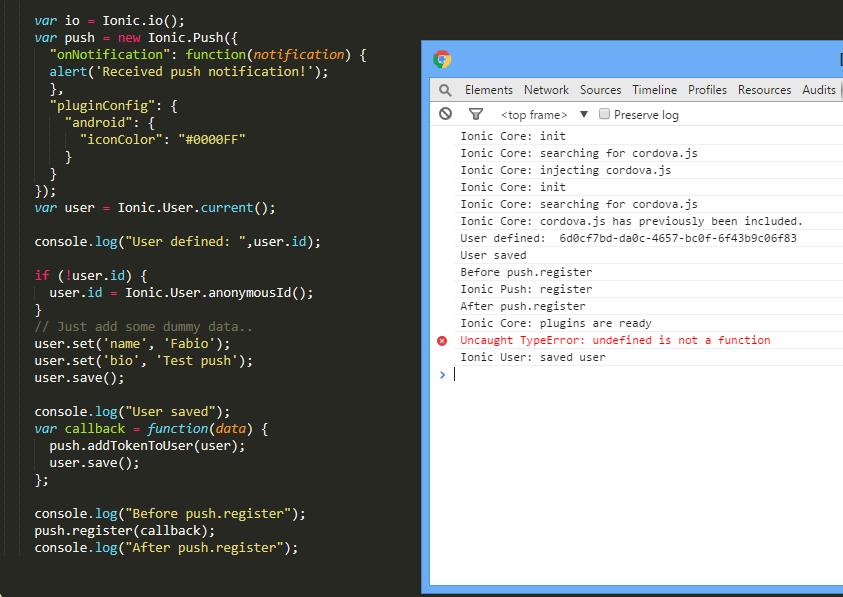
Task: Select the 'Ionic Push: register' log line
Action: click(x=526, y=289)
